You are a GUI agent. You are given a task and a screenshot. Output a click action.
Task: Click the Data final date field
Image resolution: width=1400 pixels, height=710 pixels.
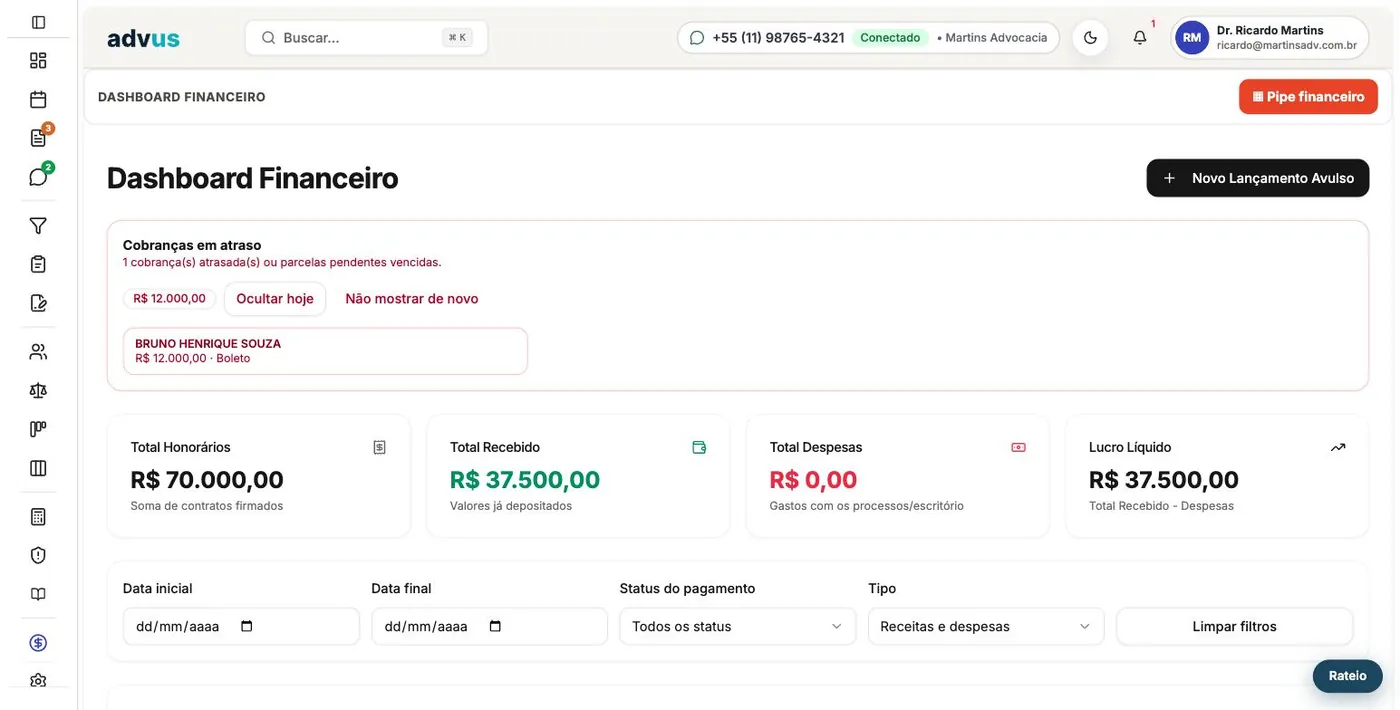point(489,626)
